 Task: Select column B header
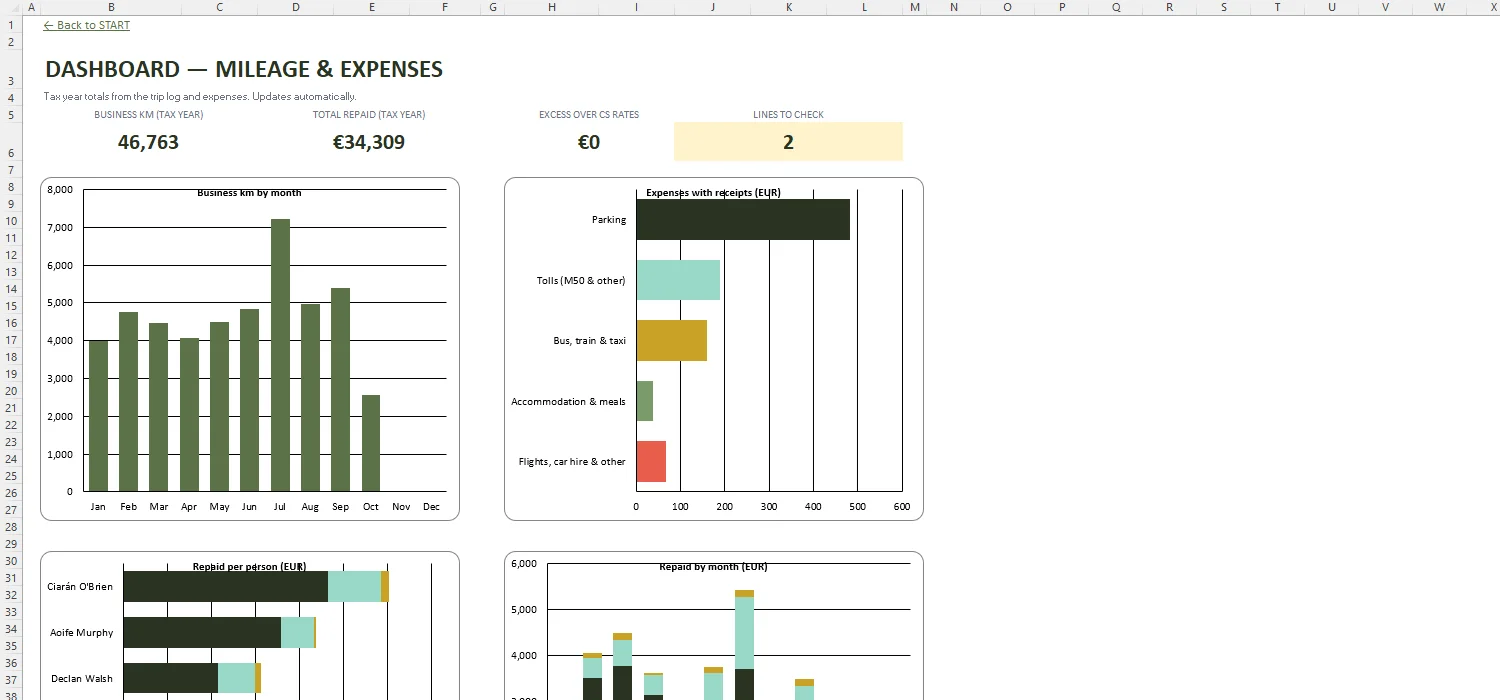[x=111, y=7]
